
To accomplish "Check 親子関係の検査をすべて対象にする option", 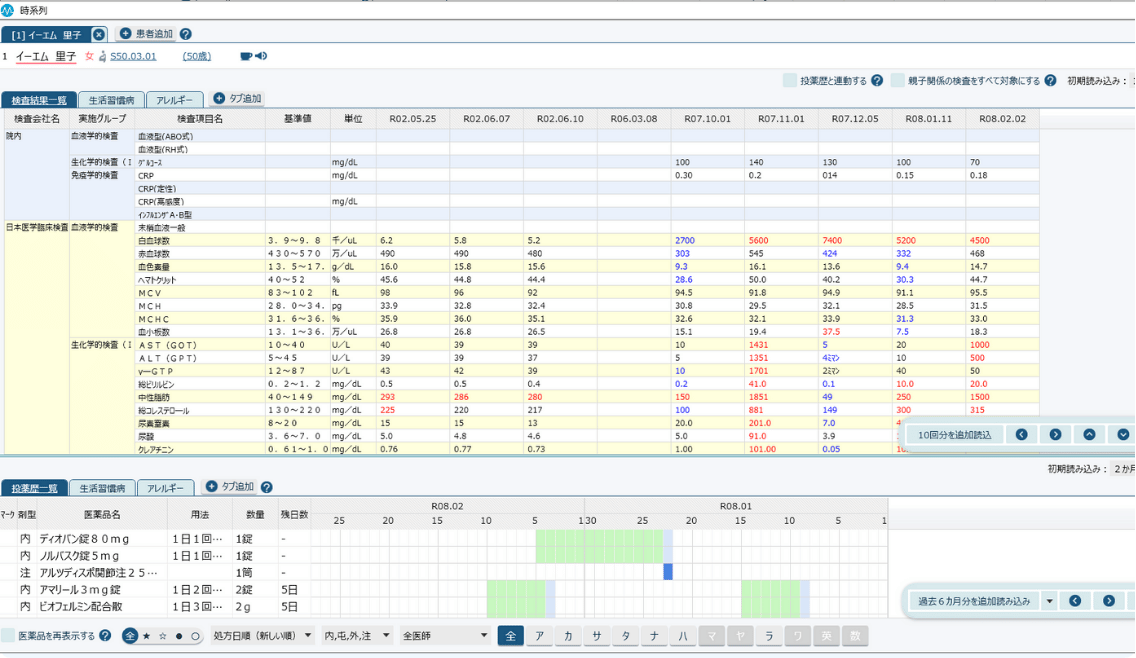I will point(898,81).
